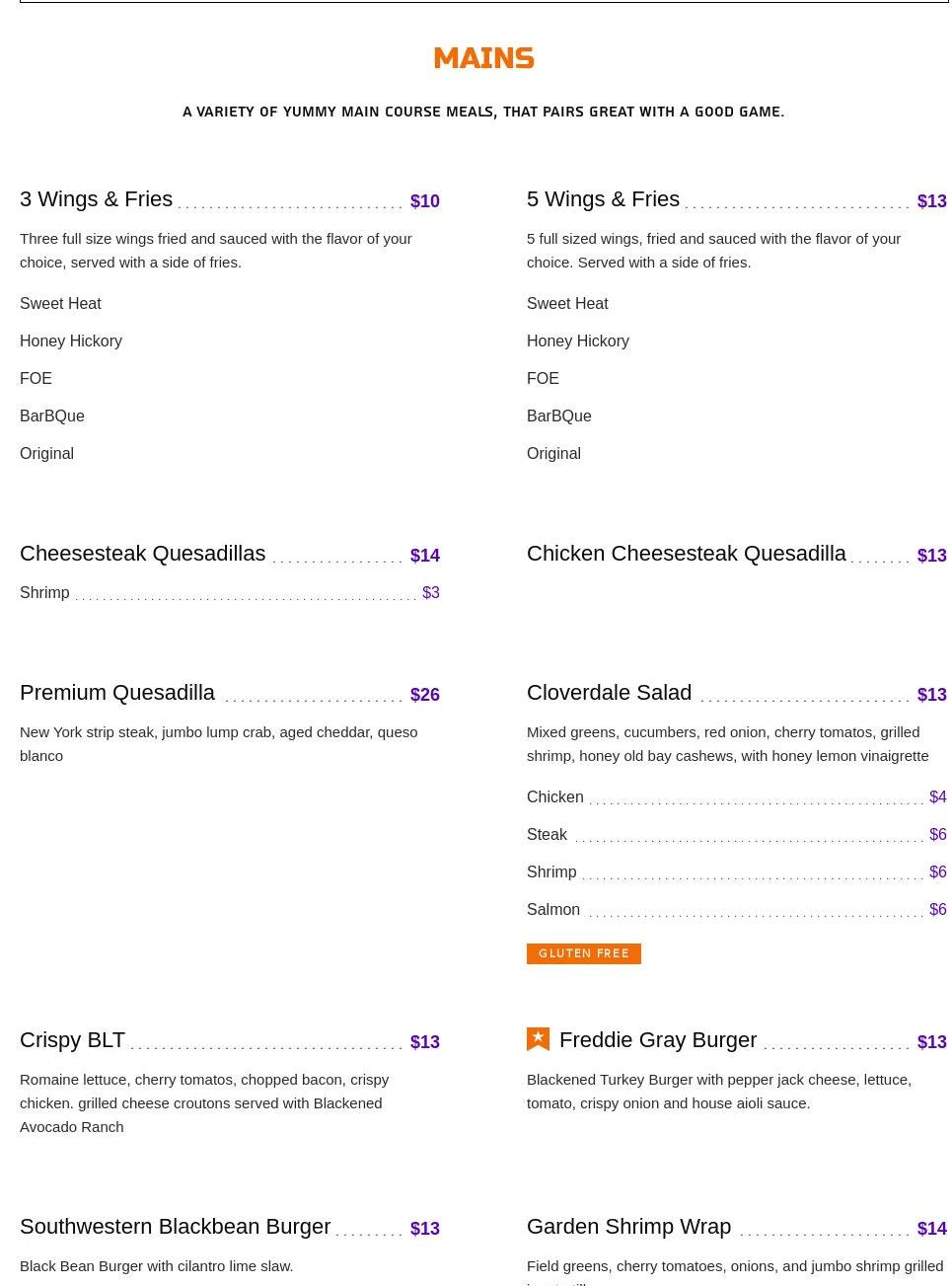Choose Sweet Heat flavor under 3 Wings
Image resolution: width=952 pixels, height=1286 pixels.
click(x=60, y=304)
